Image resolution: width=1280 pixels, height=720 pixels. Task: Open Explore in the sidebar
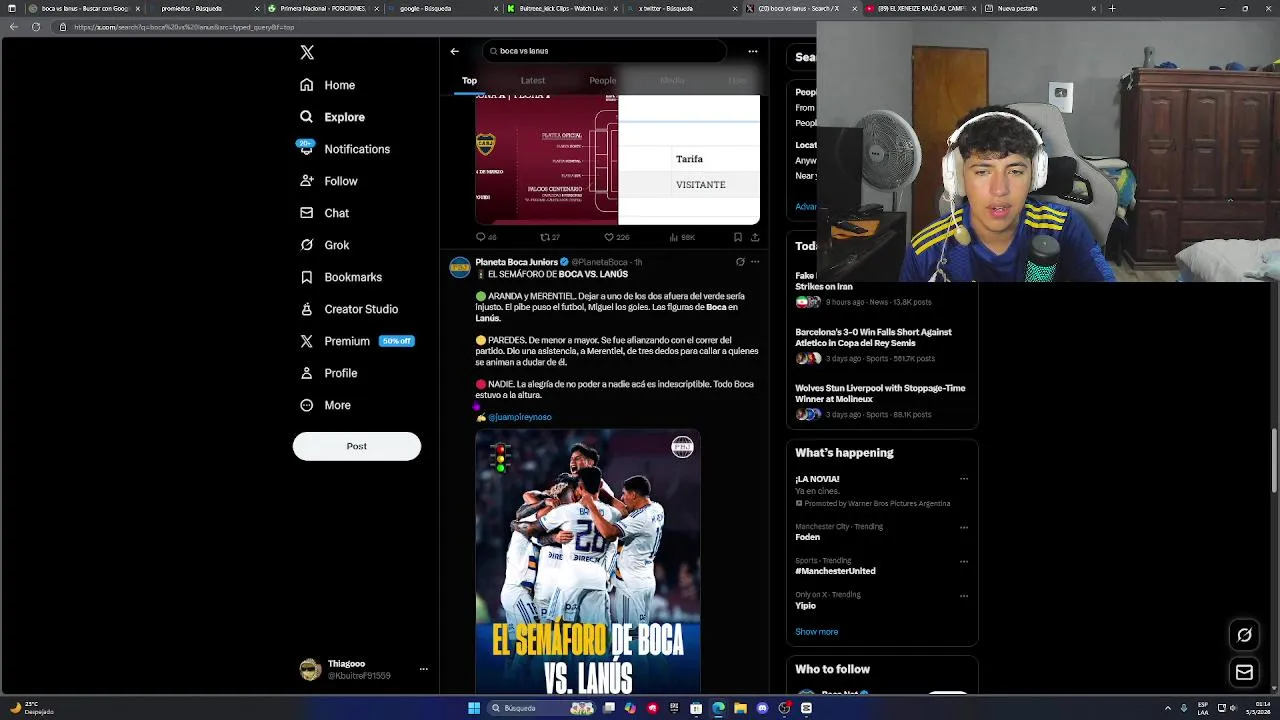(x=333, y=117)
